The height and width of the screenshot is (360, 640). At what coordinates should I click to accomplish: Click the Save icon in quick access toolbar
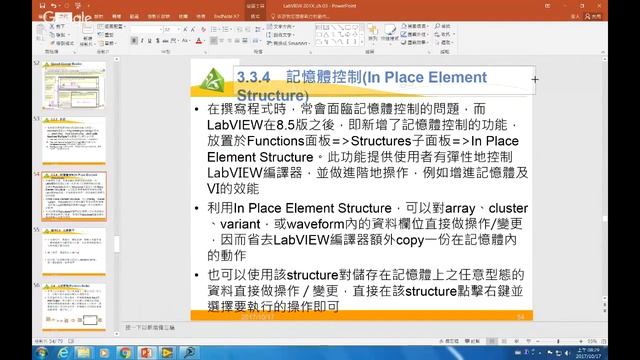coord(42,6)
